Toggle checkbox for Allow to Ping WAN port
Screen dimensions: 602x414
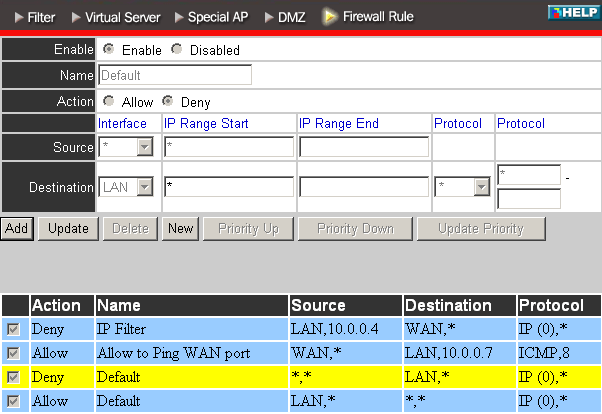pos(13,353)
